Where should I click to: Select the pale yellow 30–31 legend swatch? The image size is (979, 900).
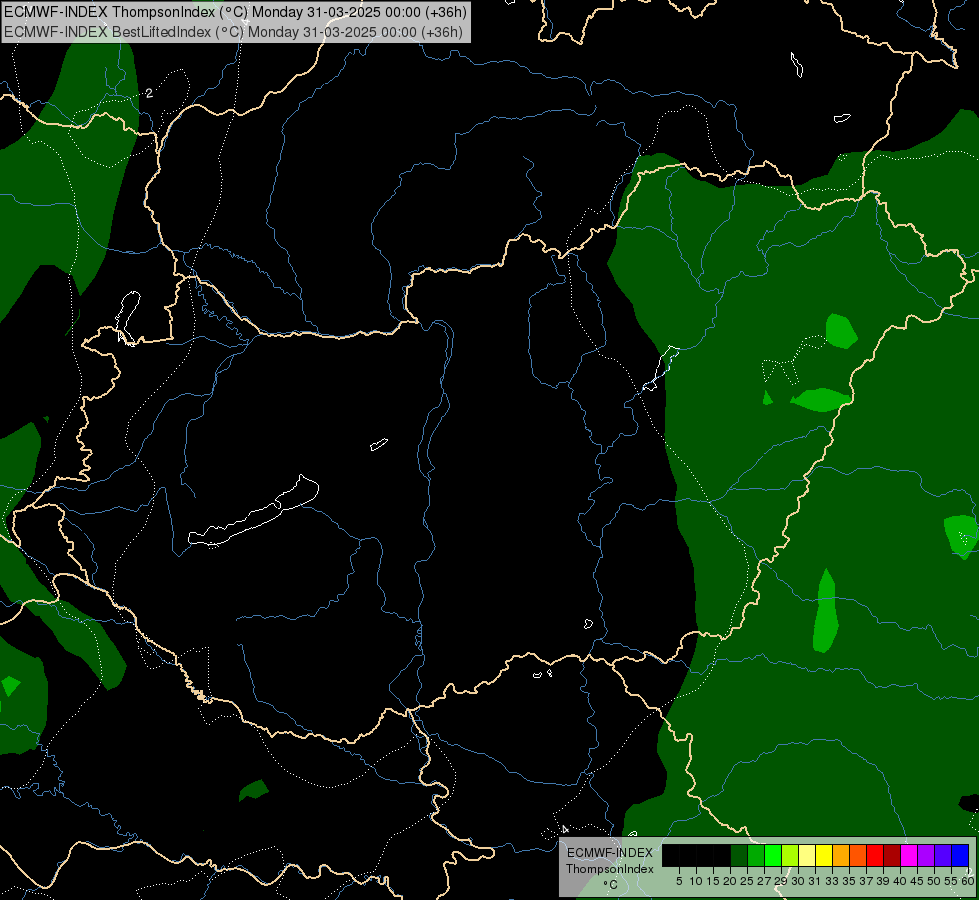click(x=807, y=855)
